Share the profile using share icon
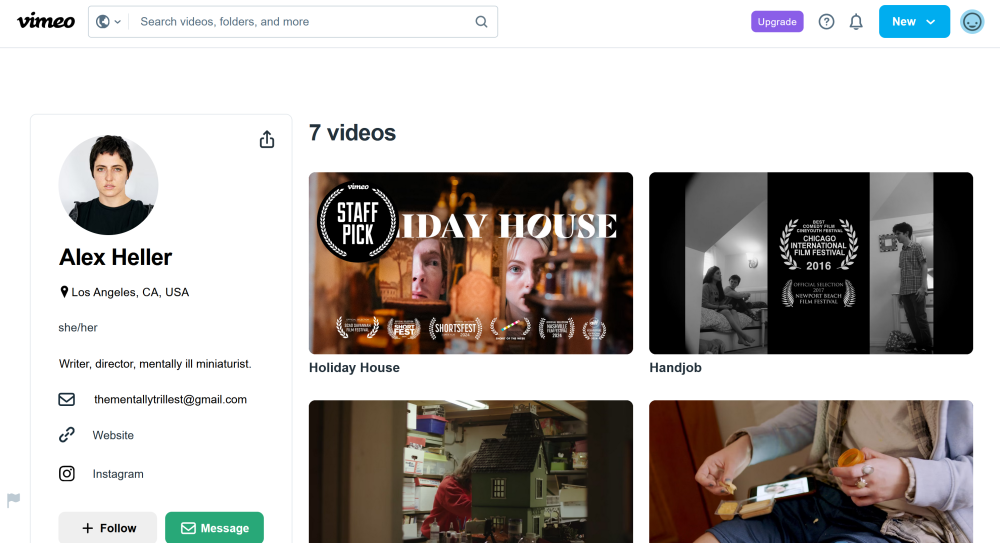The width and height of the screenshot is (1000, 543). [267, 140]
